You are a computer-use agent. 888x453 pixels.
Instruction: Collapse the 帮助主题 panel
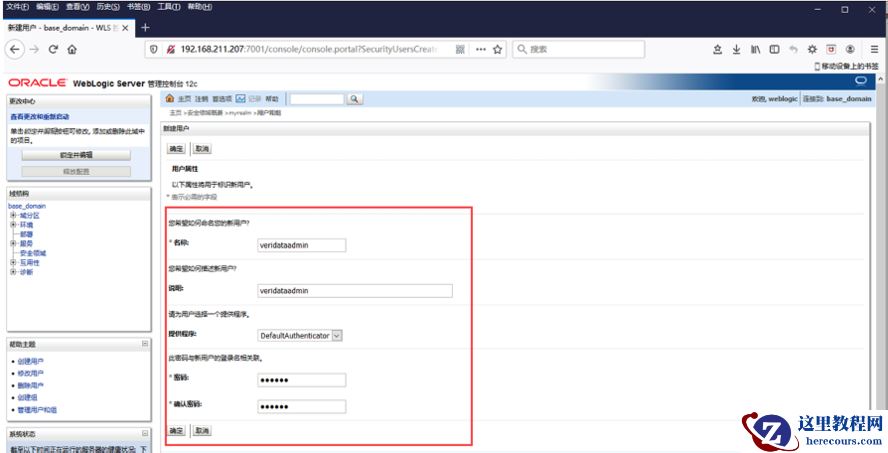(145, 343)
